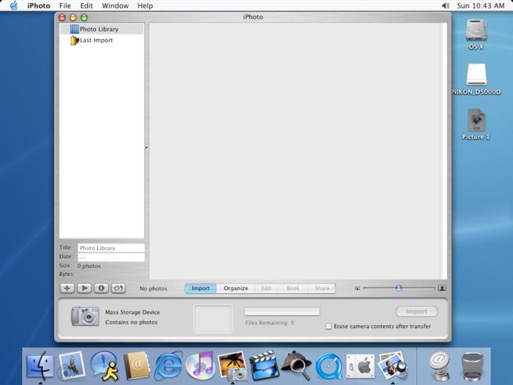Close the iPhoto window
Viewport: 513px width, 385px height.
(x=62, y=17)
